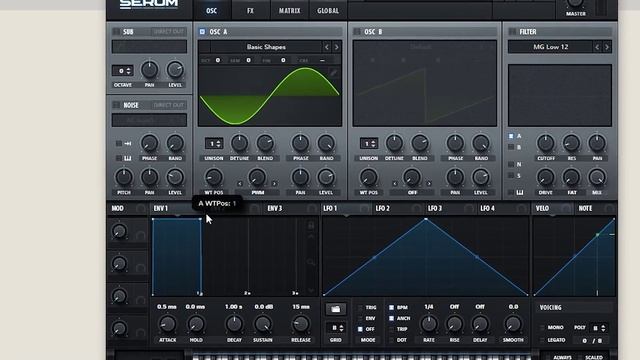Image resolution: width=640 pixels, height=360 pixels.
Task: Set LFO mode to OFF
Action: 360,329
